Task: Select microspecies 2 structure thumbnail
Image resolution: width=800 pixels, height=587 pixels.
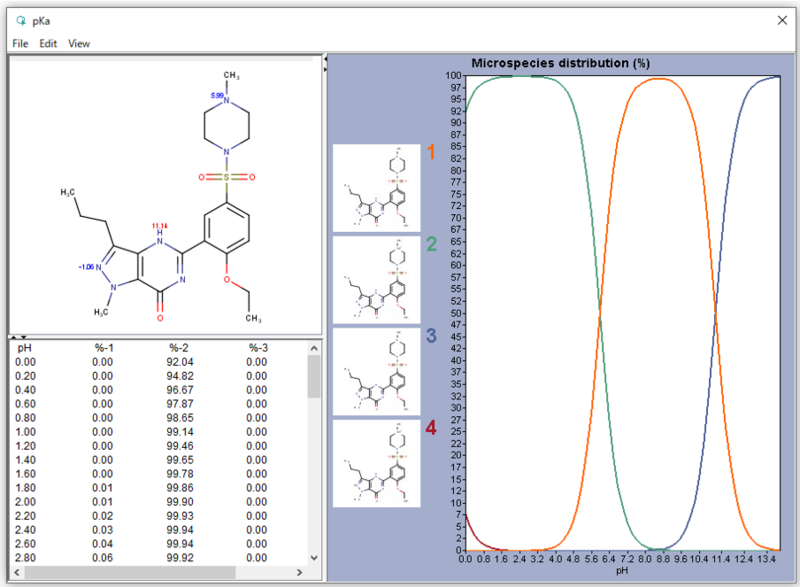Action: pyautogui.click(x=377, y=280)
